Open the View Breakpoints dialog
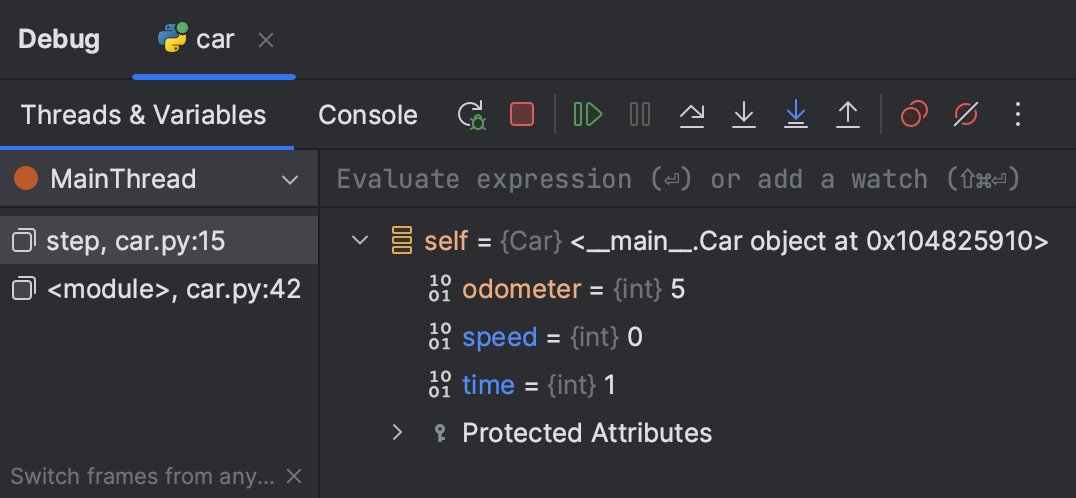Image resolution: width=1076 pixels, height=498 pixels. [914, 115]
